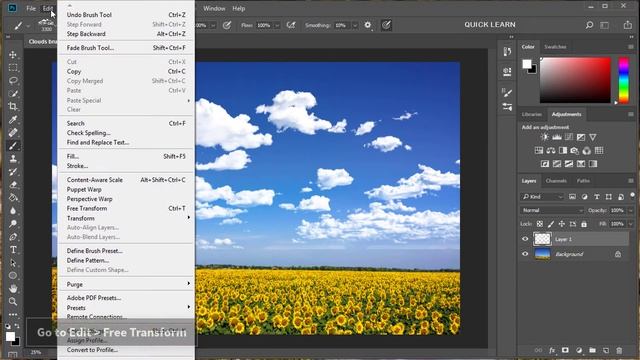Screen dimensions: 640x360
Task: Select the Lasso tool
Action: coord(13,80)
